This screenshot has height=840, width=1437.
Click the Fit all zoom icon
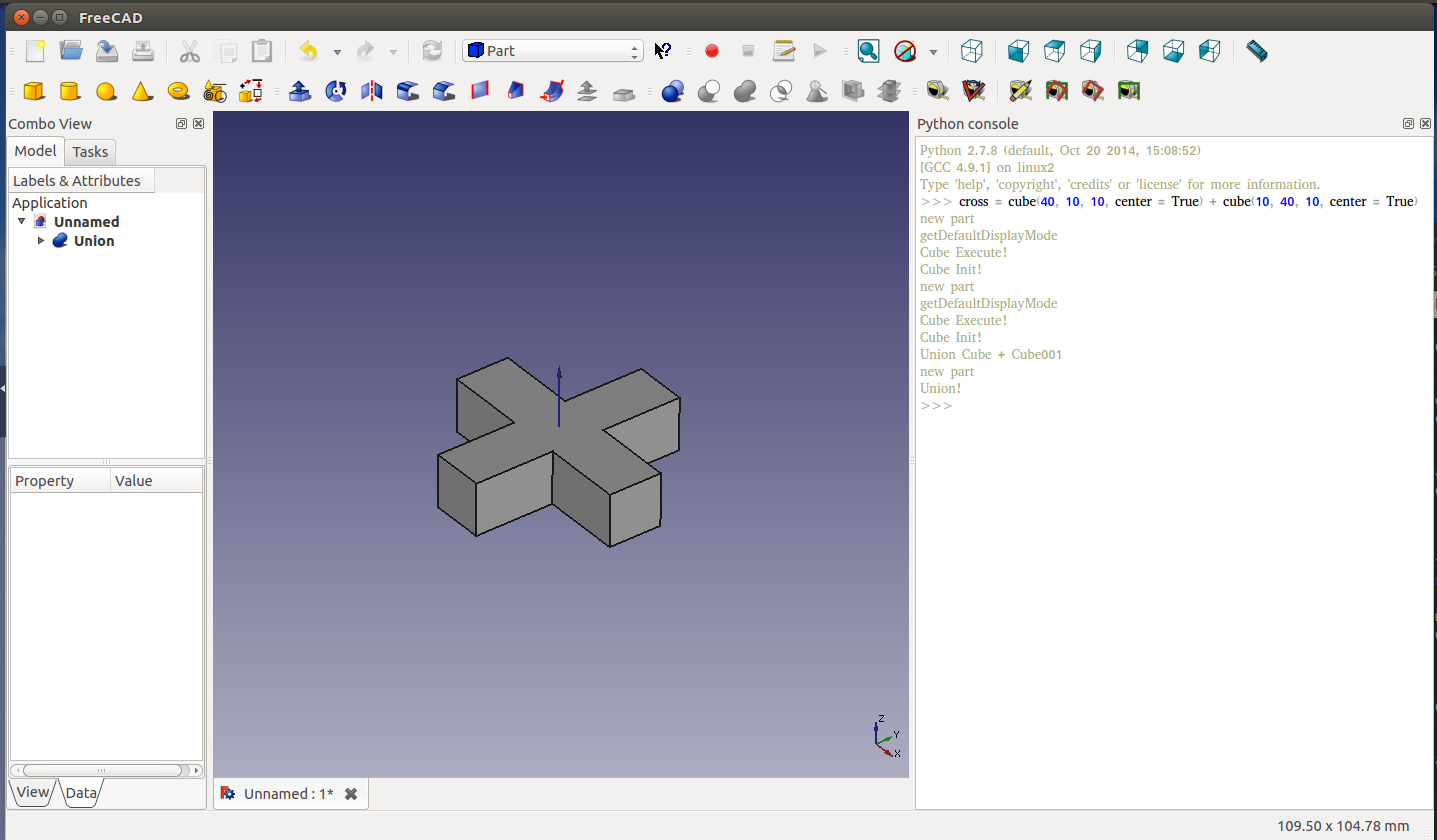tap(868, 51)
